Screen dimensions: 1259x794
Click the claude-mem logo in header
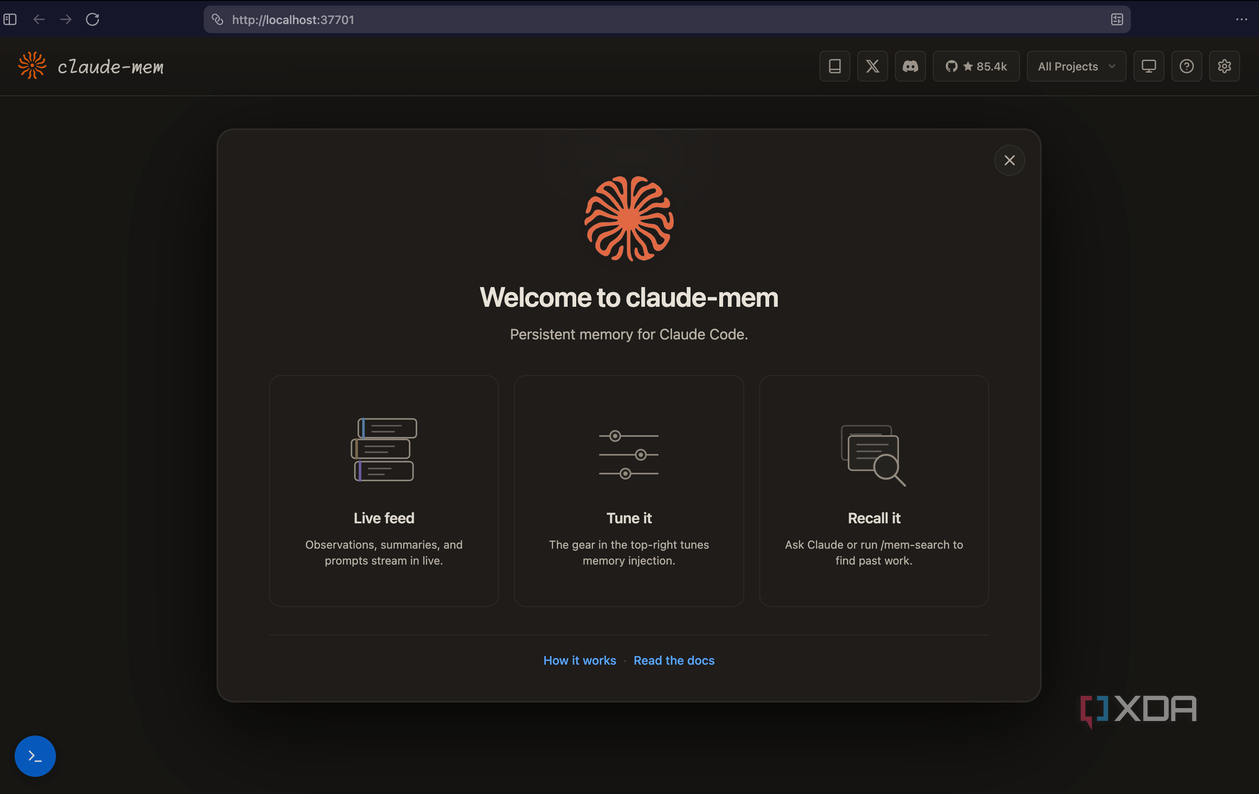90,66
